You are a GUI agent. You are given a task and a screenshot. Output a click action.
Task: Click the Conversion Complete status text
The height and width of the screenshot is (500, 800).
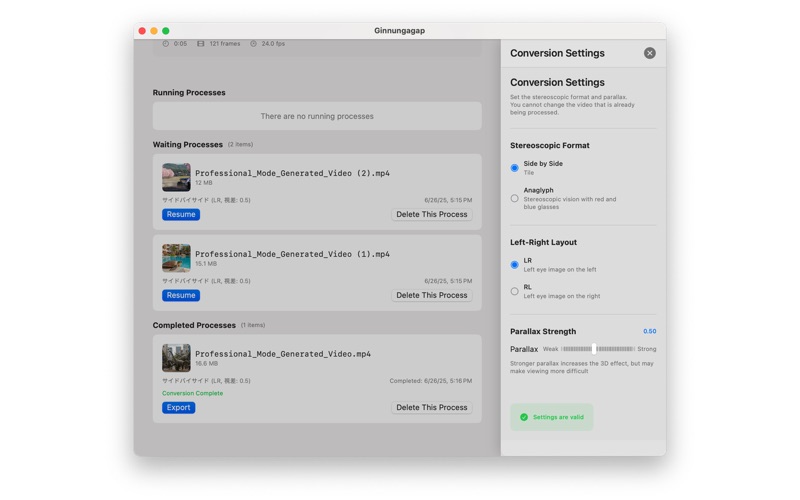(192, 393)
